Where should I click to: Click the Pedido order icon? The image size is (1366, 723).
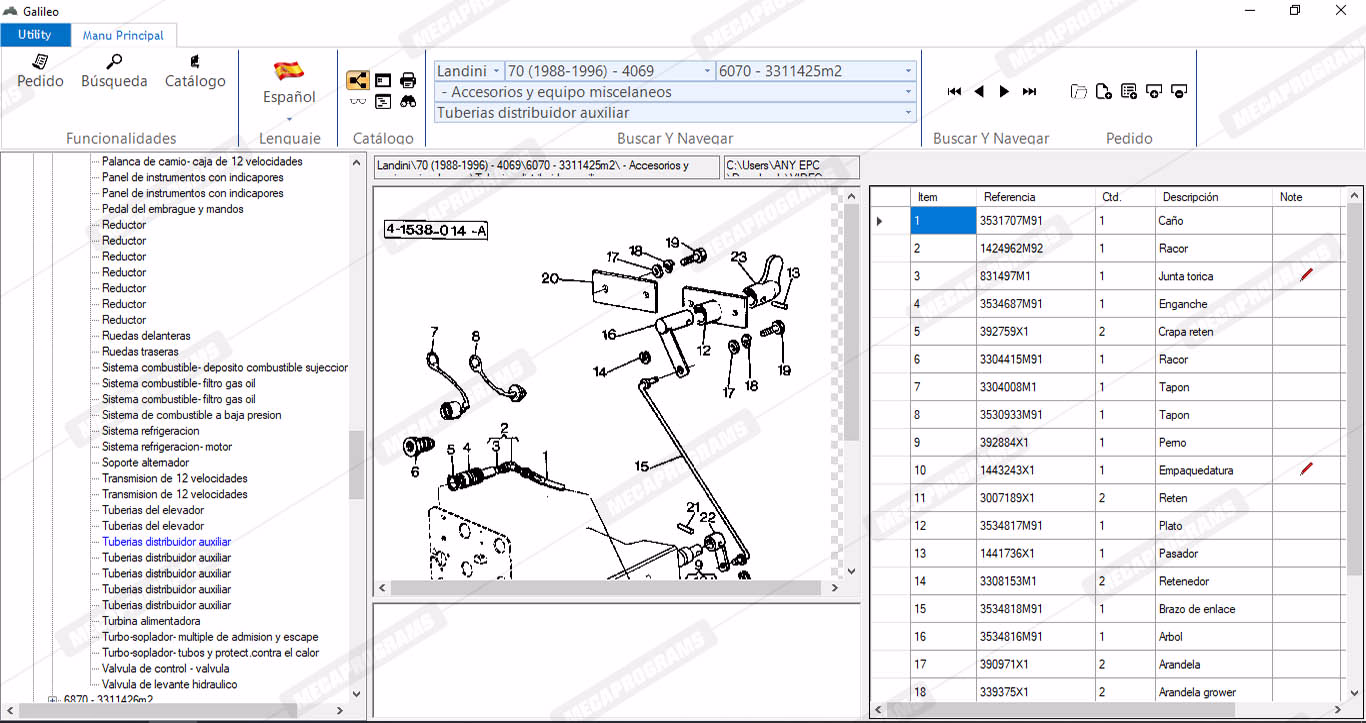coord(40,71)
